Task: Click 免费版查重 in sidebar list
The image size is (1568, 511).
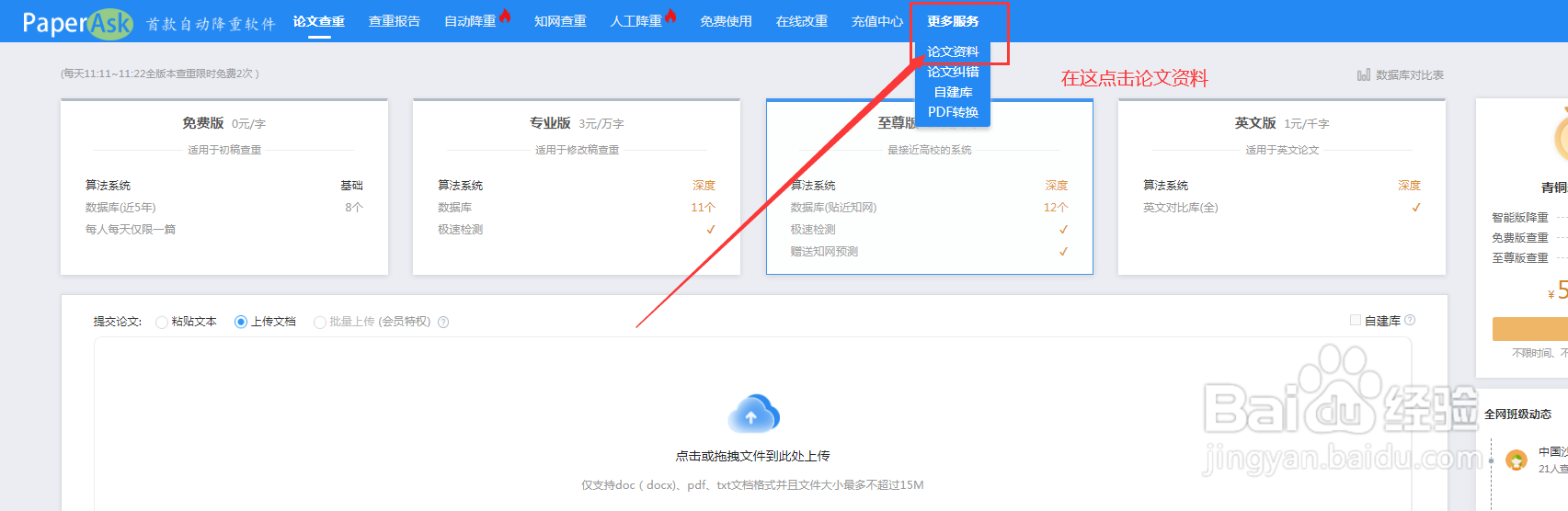Action: click(1520, 238)
